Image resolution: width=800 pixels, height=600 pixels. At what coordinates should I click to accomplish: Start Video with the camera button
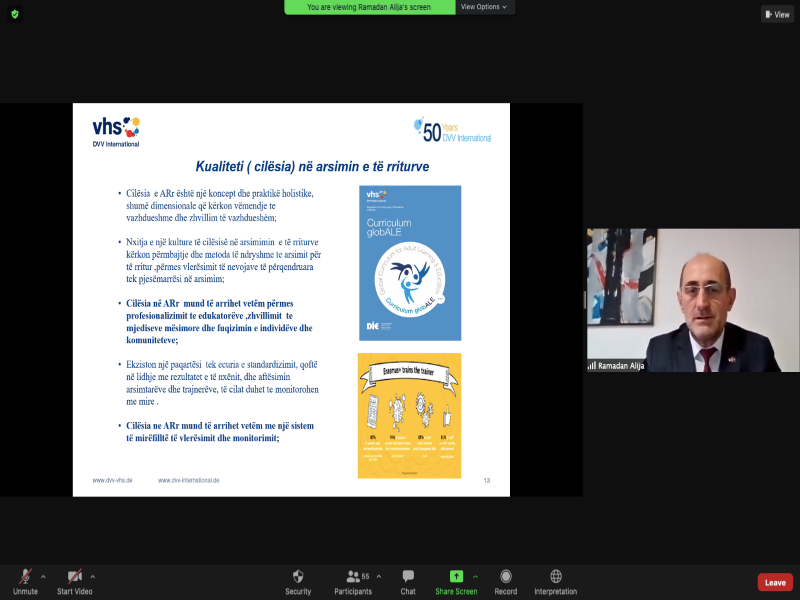(75, 578)
